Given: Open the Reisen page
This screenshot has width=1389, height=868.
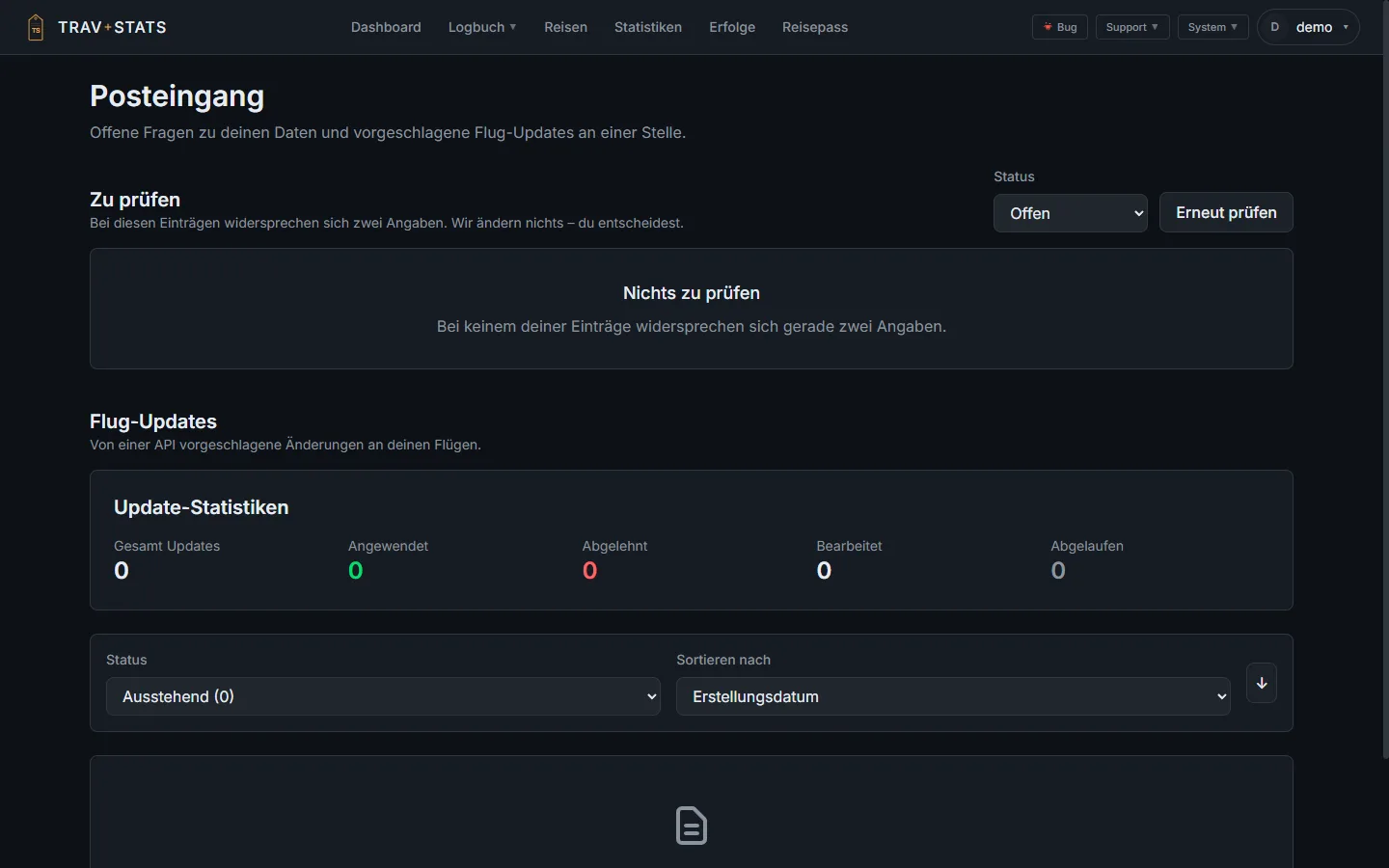Looking at the screenshot, I should coord(565,27).
